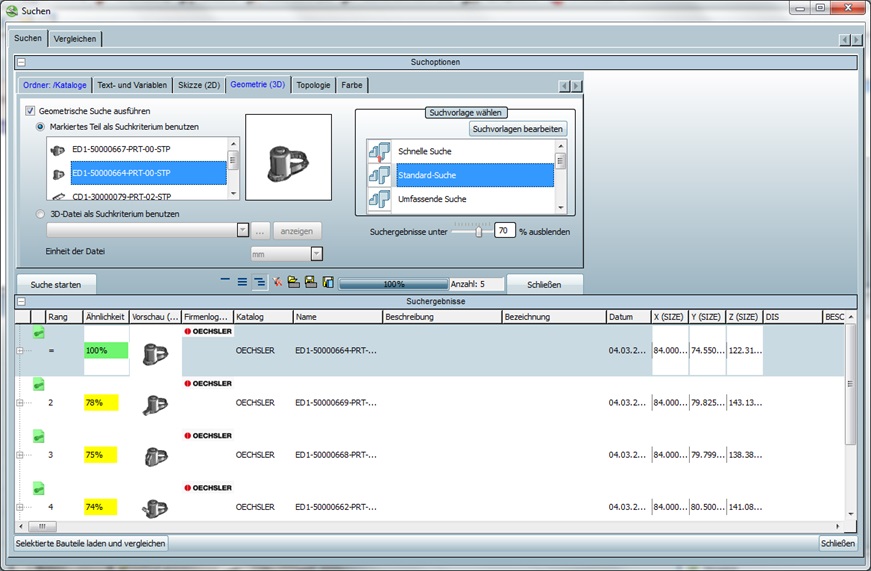Click the Schnelle Suche template icon
871x571 pixels.
tap(380, 151)
